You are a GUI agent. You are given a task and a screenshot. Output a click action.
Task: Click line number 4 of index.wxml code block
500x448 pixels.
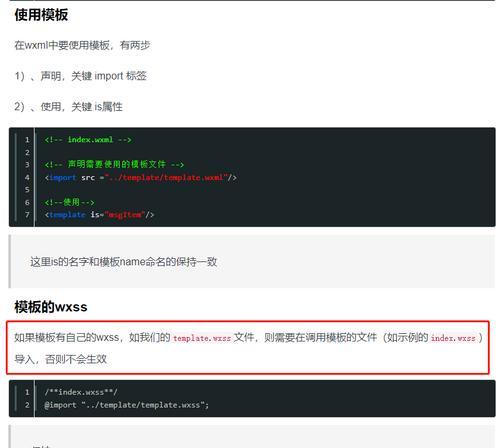click(27, 177)
